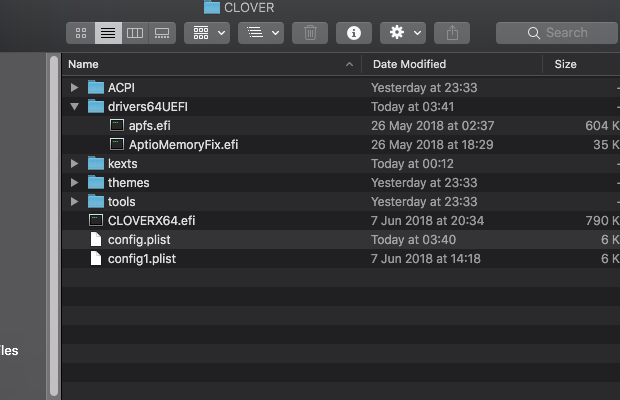Sort by Date Modified column header
This screenshot has height=400, width=620.
(452, 64)
